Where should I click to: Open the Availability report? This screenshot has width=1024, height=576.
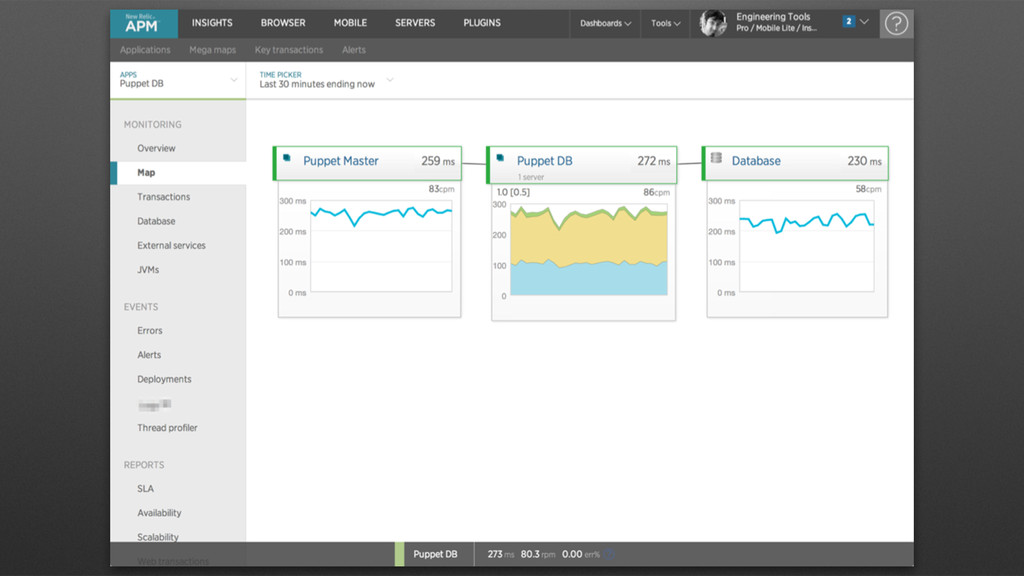pyautogui.click(x=159, y=513)
